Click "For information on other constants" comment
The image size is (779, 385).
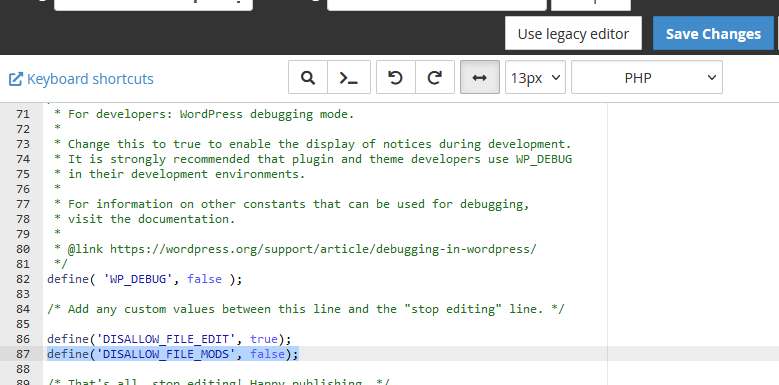pyautogui.click(x=299, y=204)
